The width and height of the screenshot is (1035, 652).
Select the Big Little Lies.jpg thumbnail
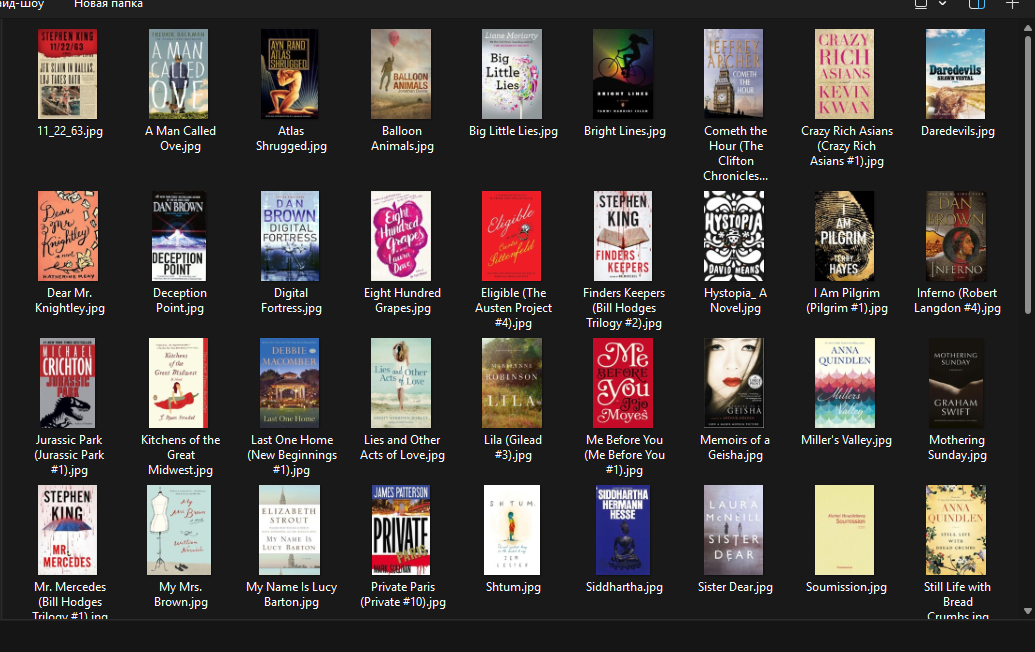pos(512,74)
